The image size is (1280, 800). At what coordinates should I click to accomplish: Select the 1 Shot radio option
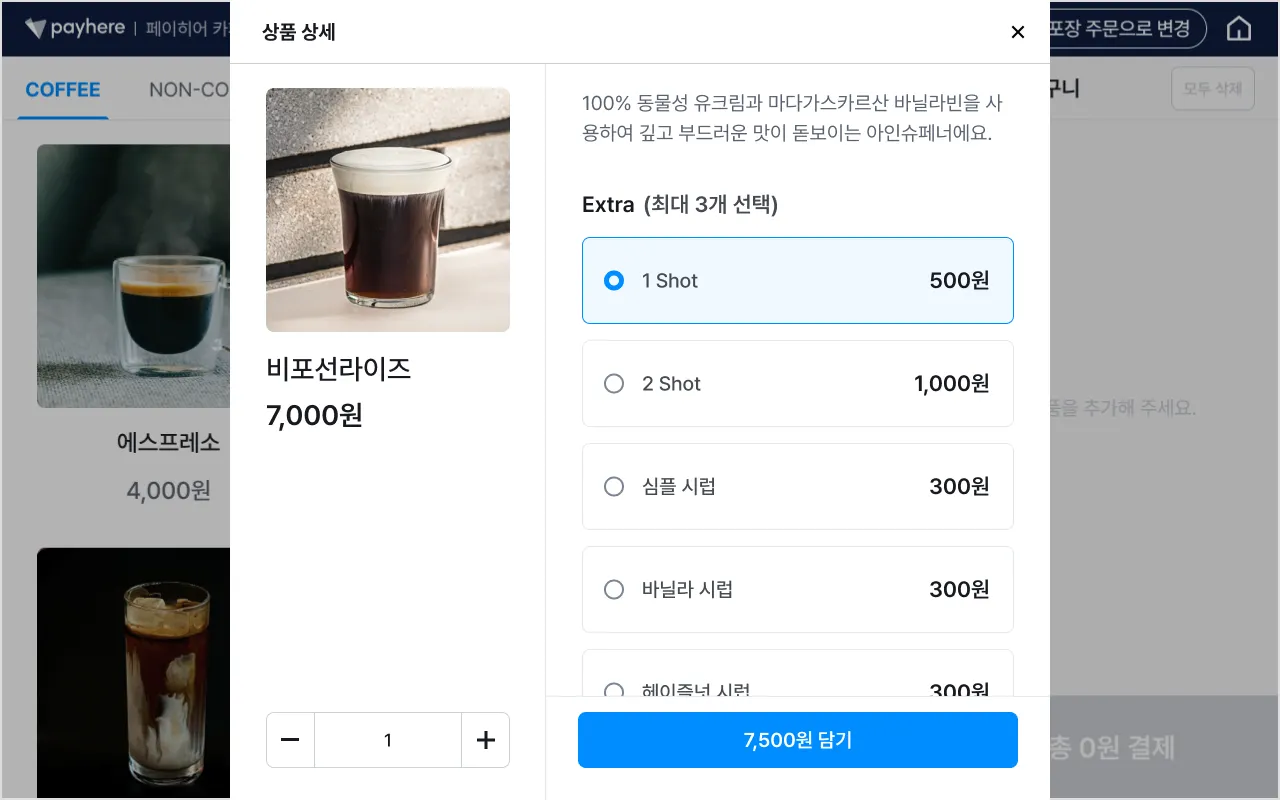pyautogui.click(x=614, y=281)
